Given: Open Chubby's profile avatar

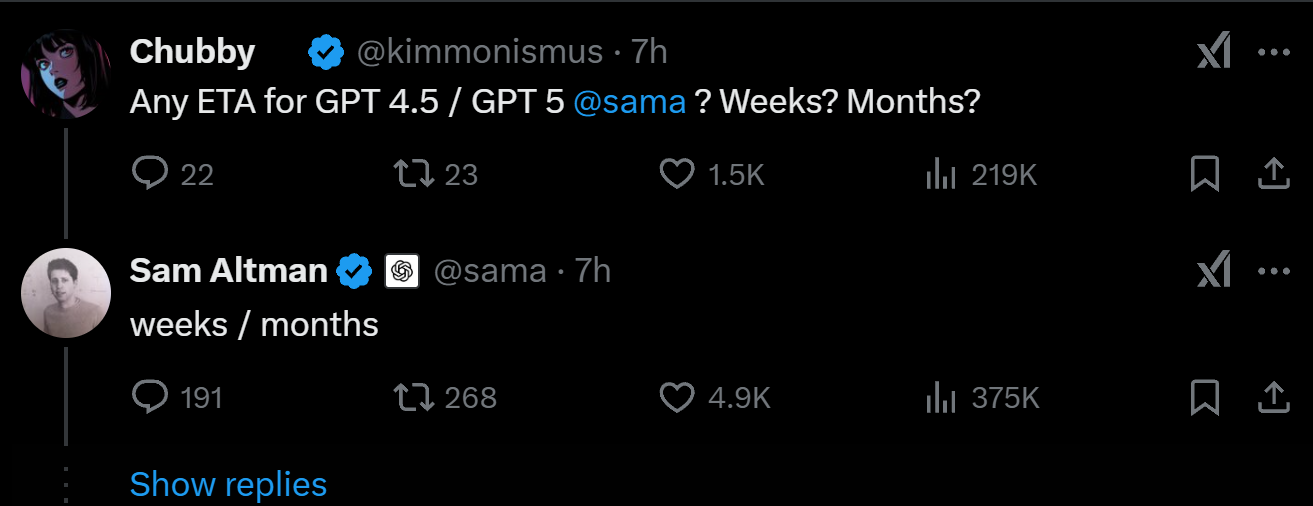Looking at the screenshot, I should (66, 75).
